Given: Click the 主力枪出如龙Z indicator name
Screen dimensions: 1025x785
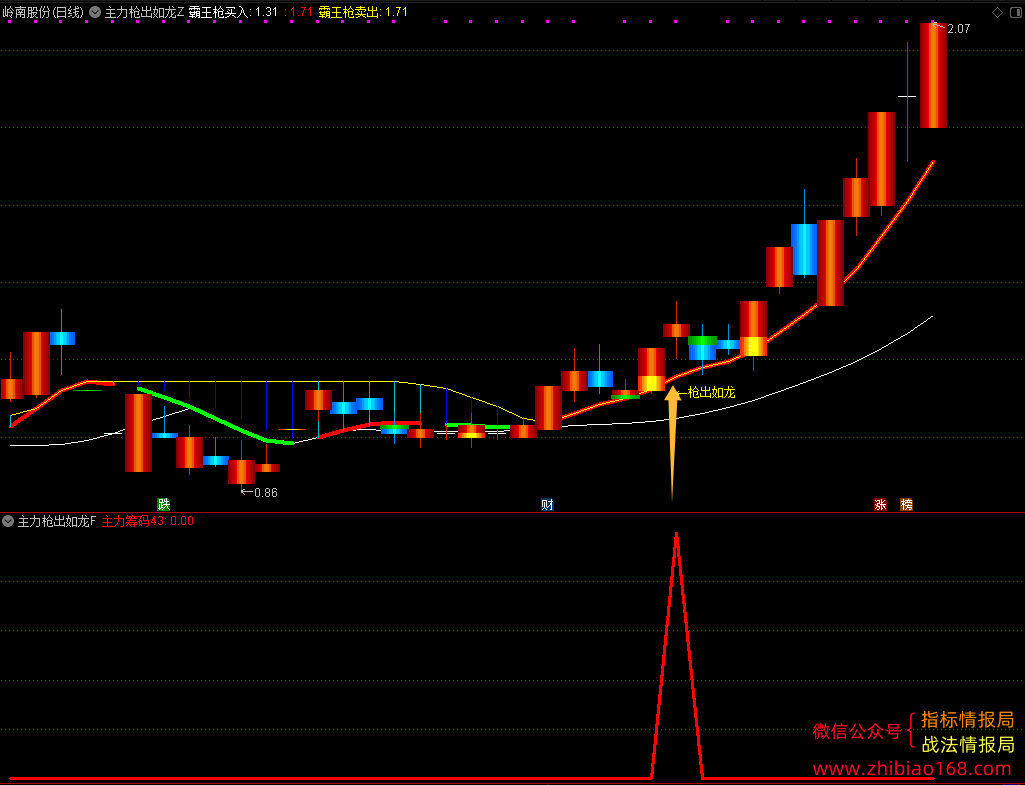Looking at the screenshot, I should (144, 12).
